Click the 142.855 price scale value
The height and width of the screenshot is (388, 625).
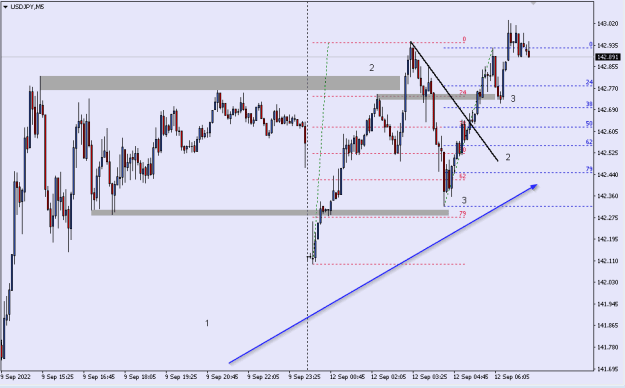click(x=607, y=67)
